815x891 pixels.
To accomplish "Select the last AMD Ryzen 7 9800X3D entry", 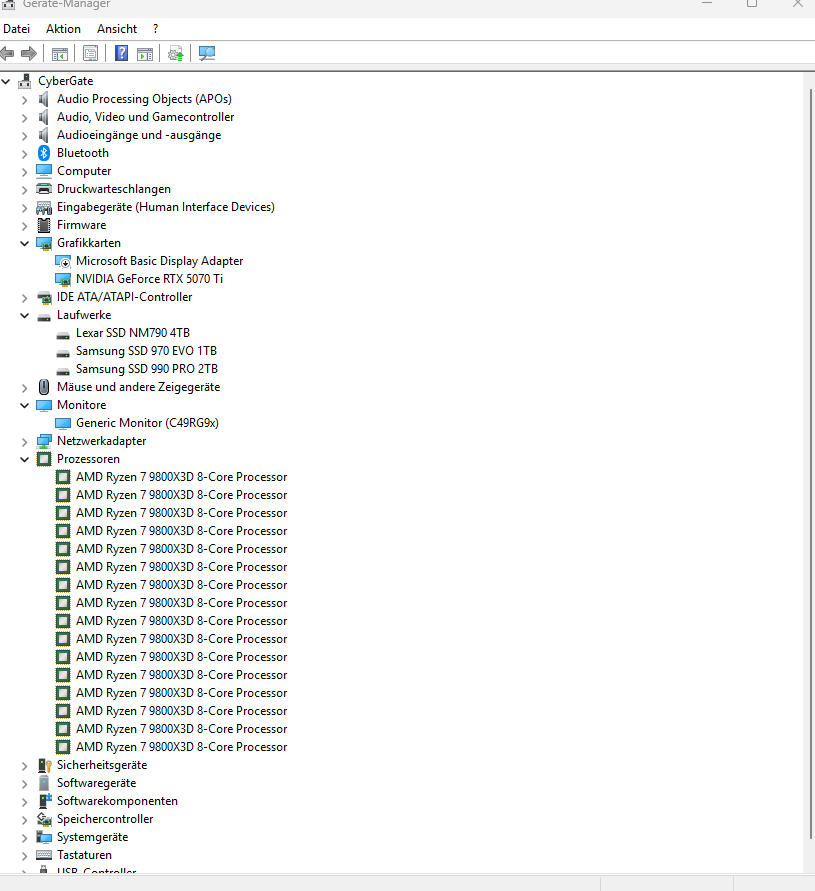I will 181,747.
